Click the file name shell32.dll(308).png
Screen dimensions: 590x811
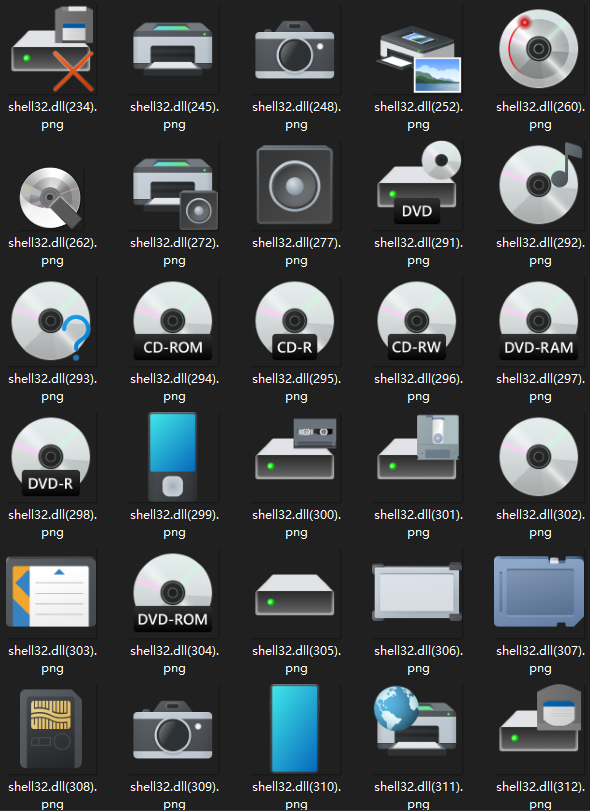coord(53,795)
